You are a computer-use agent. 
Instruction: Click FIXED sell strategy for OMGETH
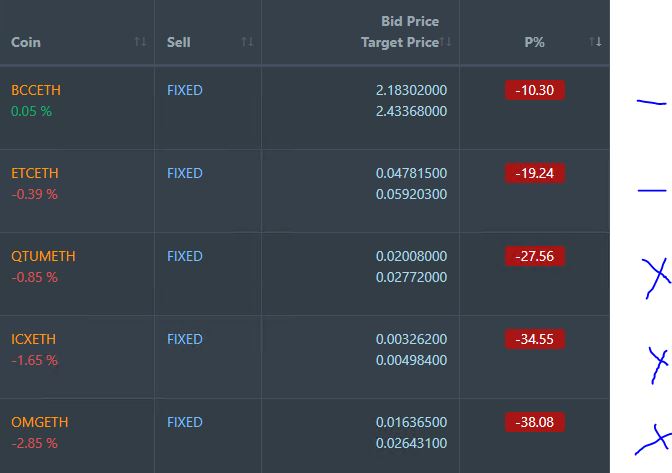pyautogui.click(x=185, y=422)
